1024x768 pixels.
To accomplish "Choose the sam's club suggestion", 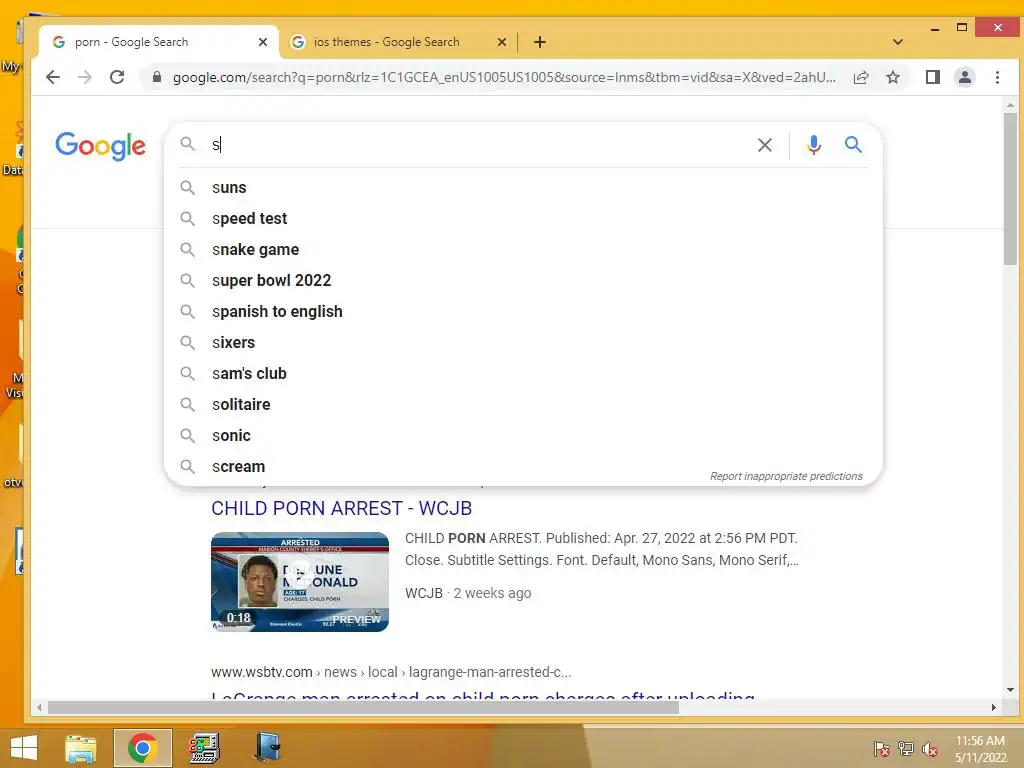I will click(524, 374).
